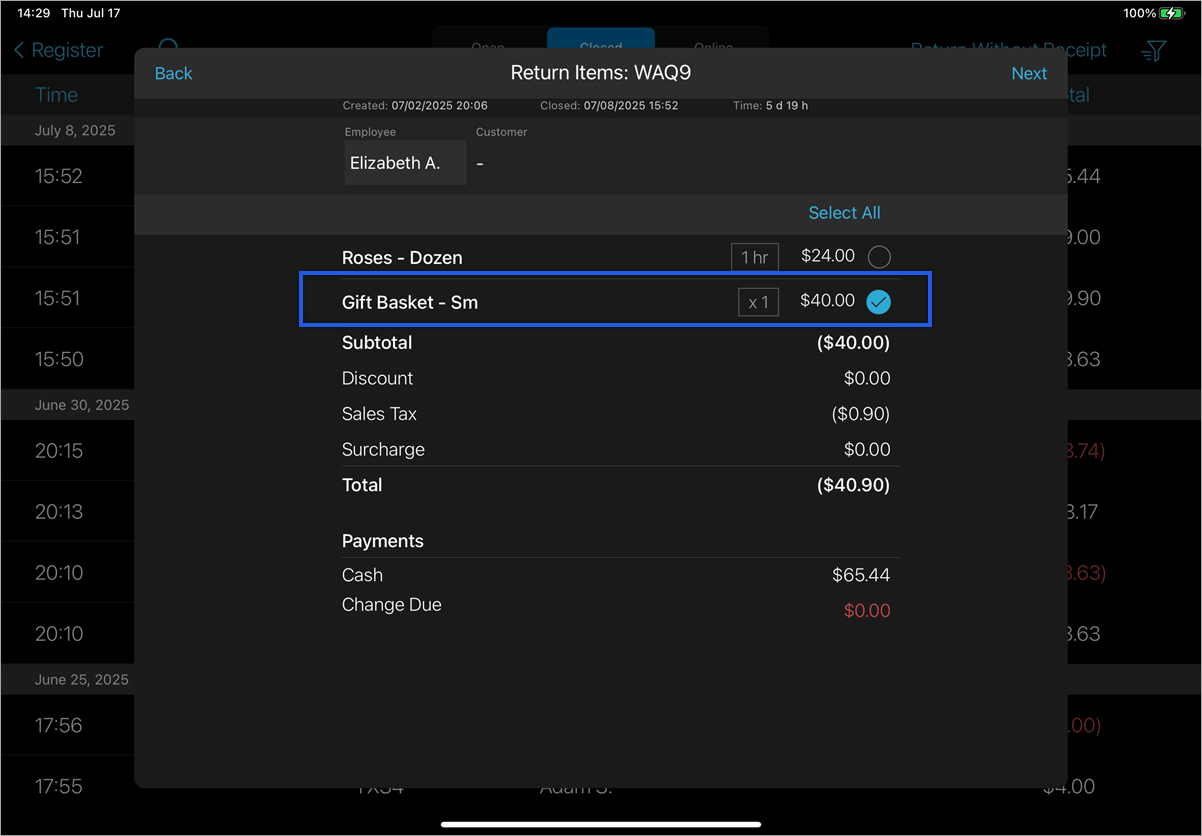The width and height of the screenshot is (1202, 836).
Task: Tap the Back button in the Return Items dialog
Action: (x=173, y=74)
